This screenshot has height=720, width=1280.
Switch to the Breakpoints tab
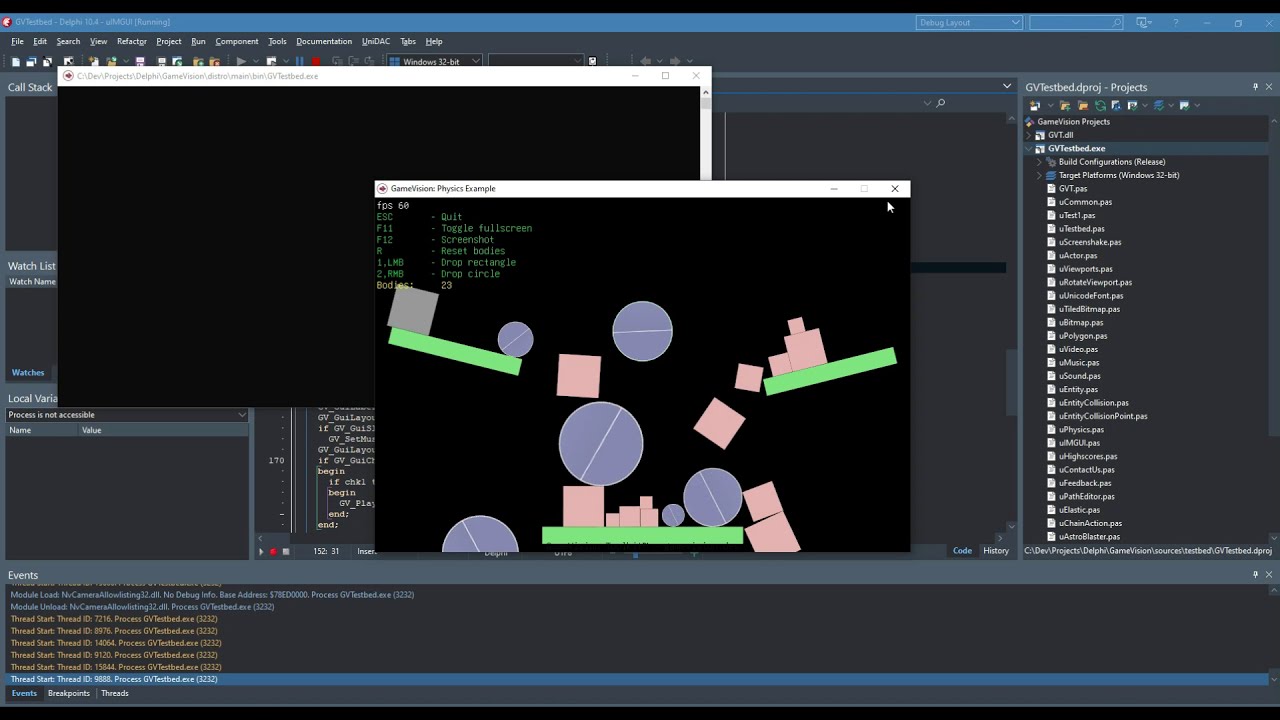tap(69, 693)
